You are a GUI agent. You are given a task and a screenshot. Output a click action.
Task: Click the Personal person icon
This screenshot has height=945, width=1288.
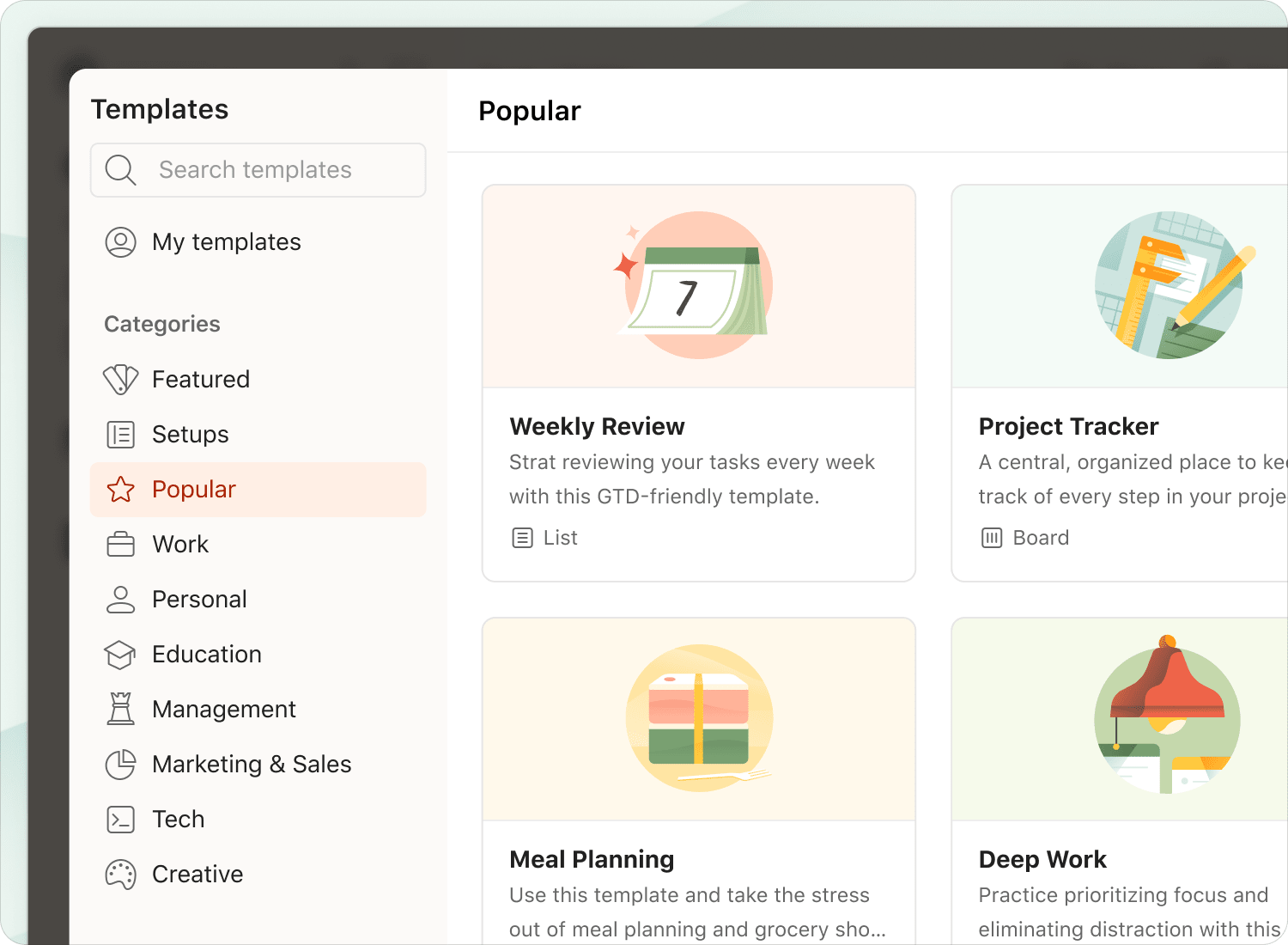(120, 600)
